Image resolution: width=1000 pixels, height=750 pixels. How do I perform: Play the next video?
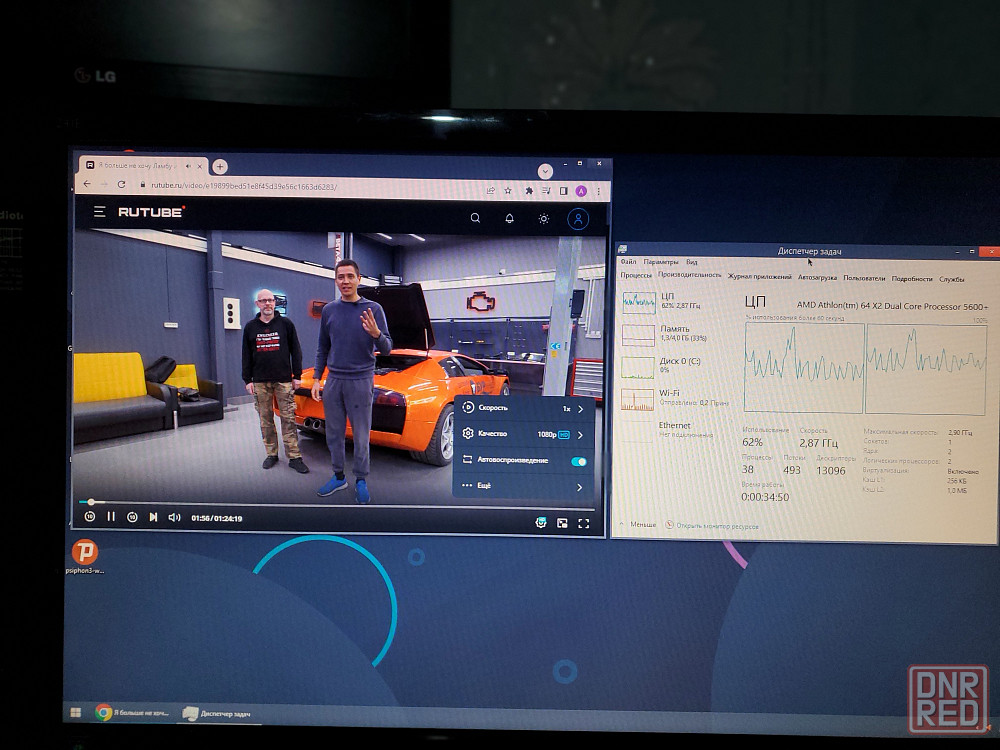tap(153, 517)
